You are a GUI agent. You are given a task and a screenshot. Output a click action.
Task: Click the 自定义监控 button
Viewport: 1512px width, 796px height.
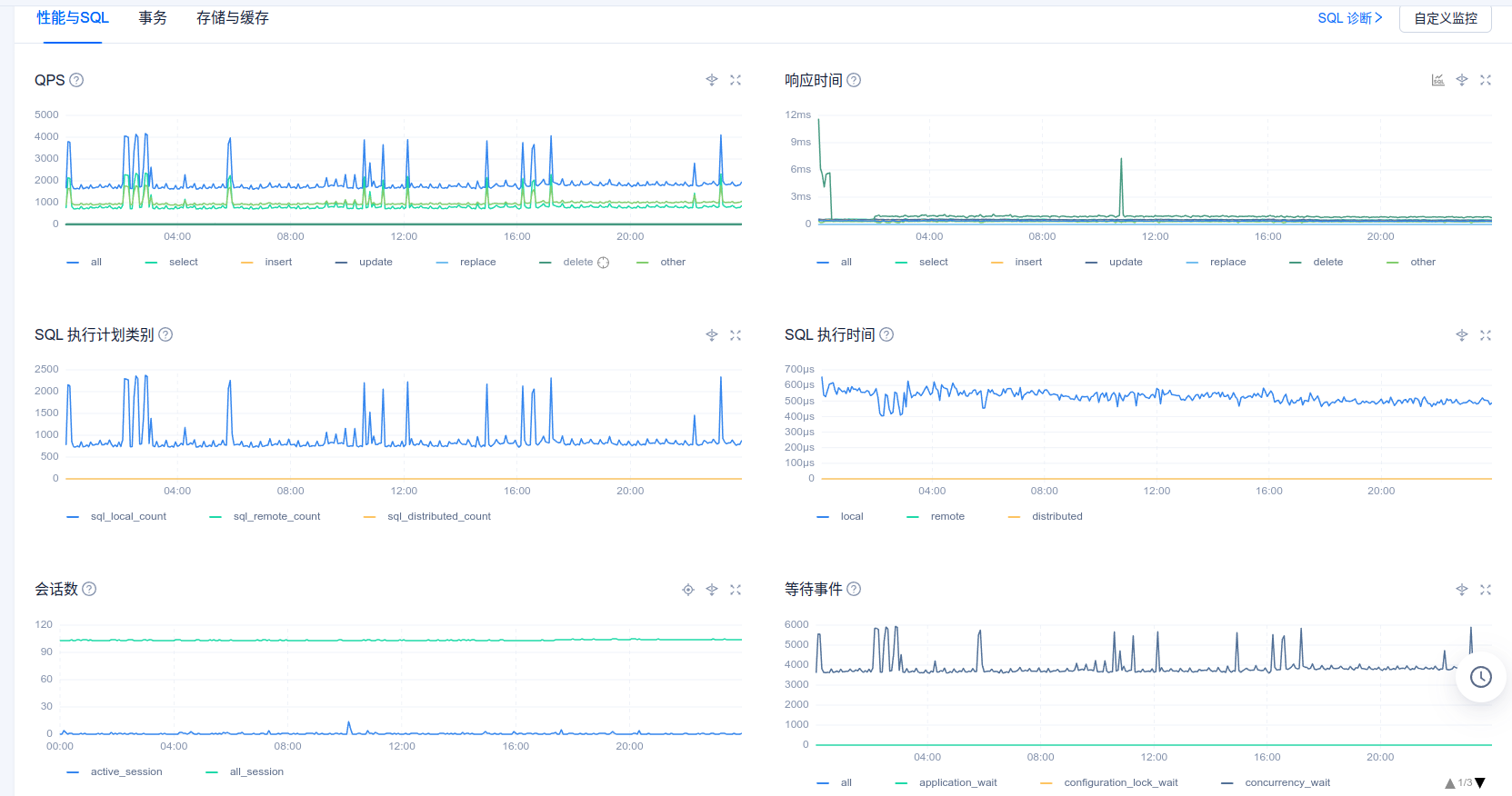click(1446, 18)
